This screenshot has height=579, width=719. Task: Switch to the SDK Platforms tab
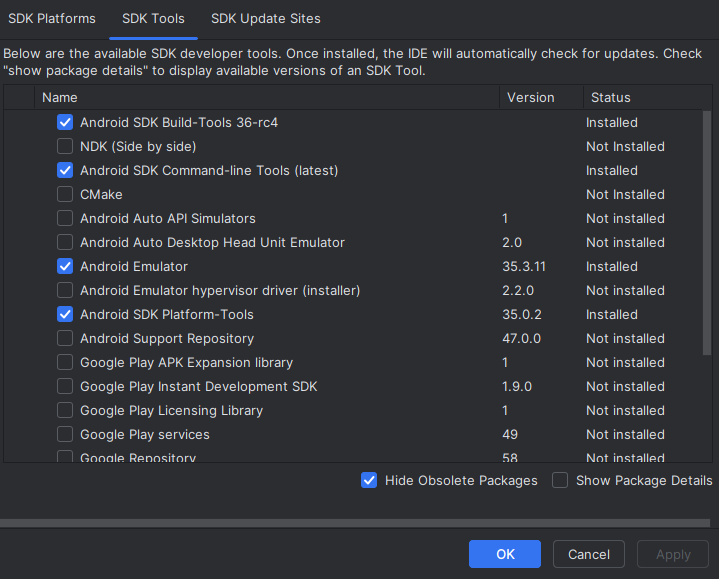52,19
